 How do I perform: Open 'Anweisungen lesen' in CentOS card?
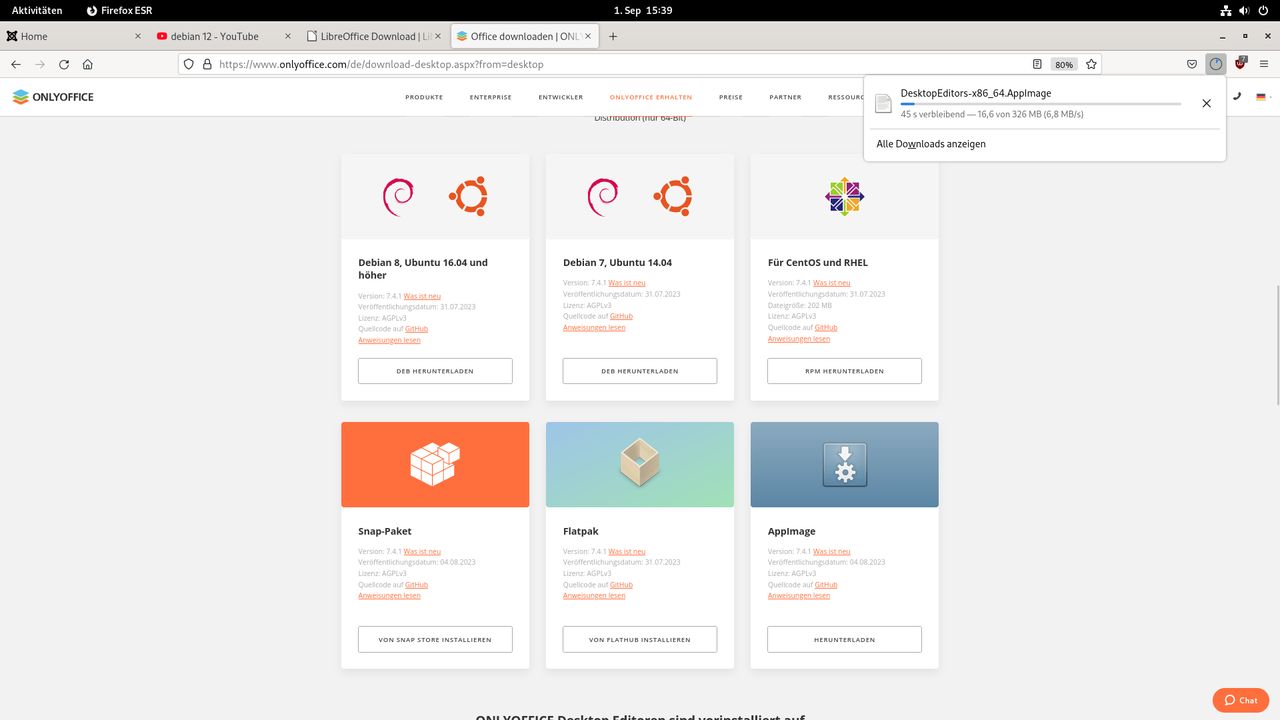[x=799, y=338]
